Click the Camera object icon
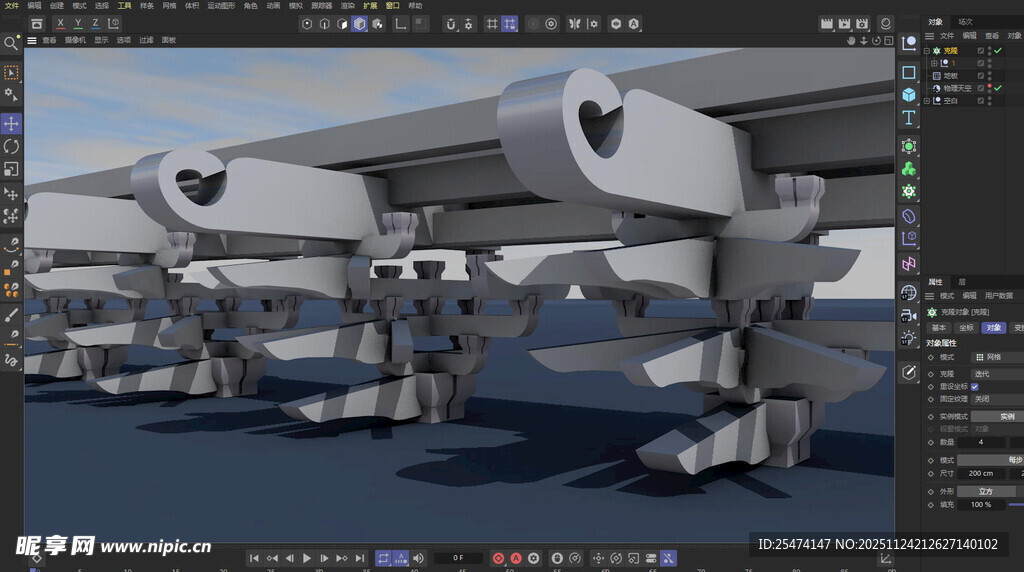The image size is (1024, 572). 908,316
